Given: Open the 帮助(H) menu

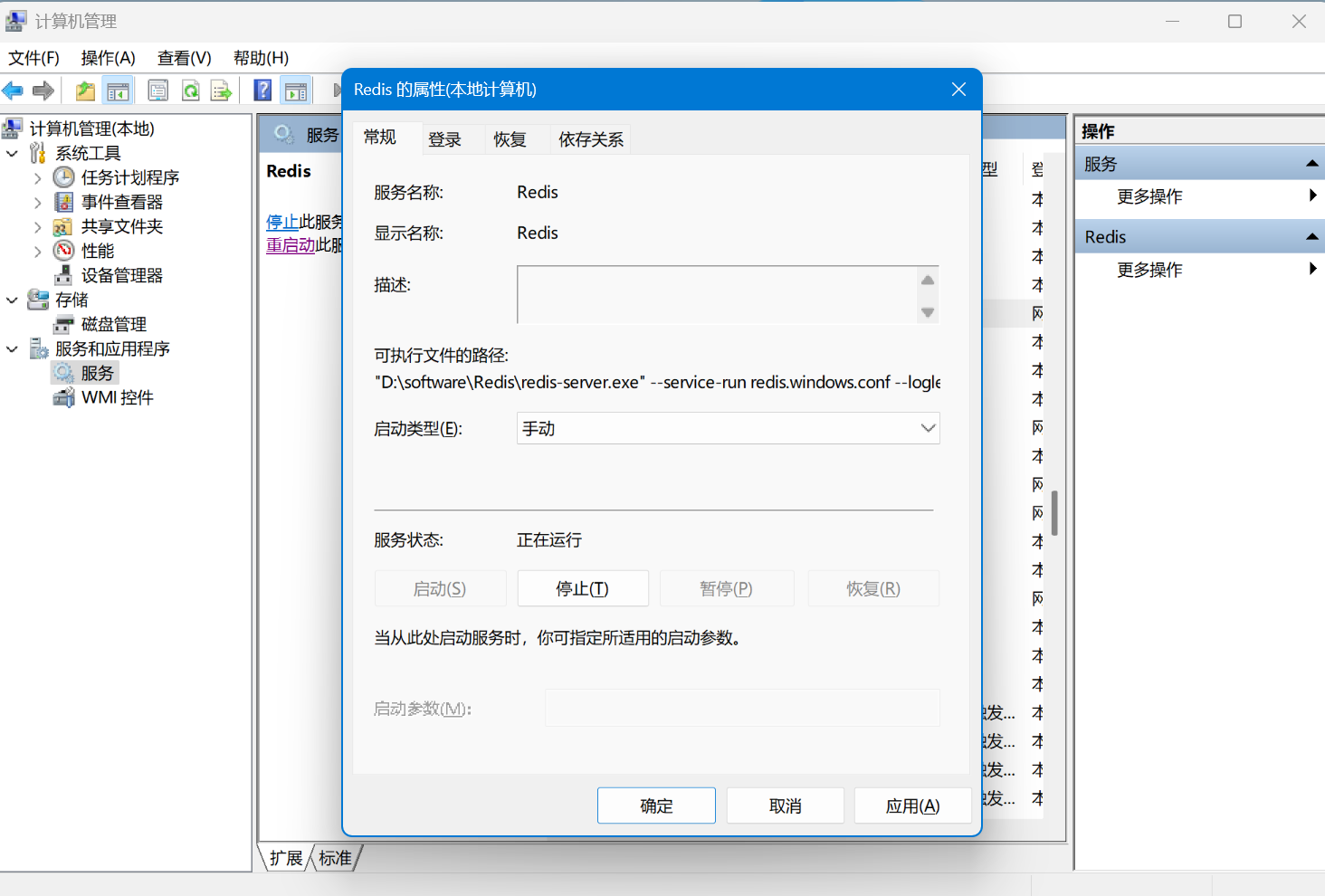Looking at the screenshot, I should click(x=261, y=58).
